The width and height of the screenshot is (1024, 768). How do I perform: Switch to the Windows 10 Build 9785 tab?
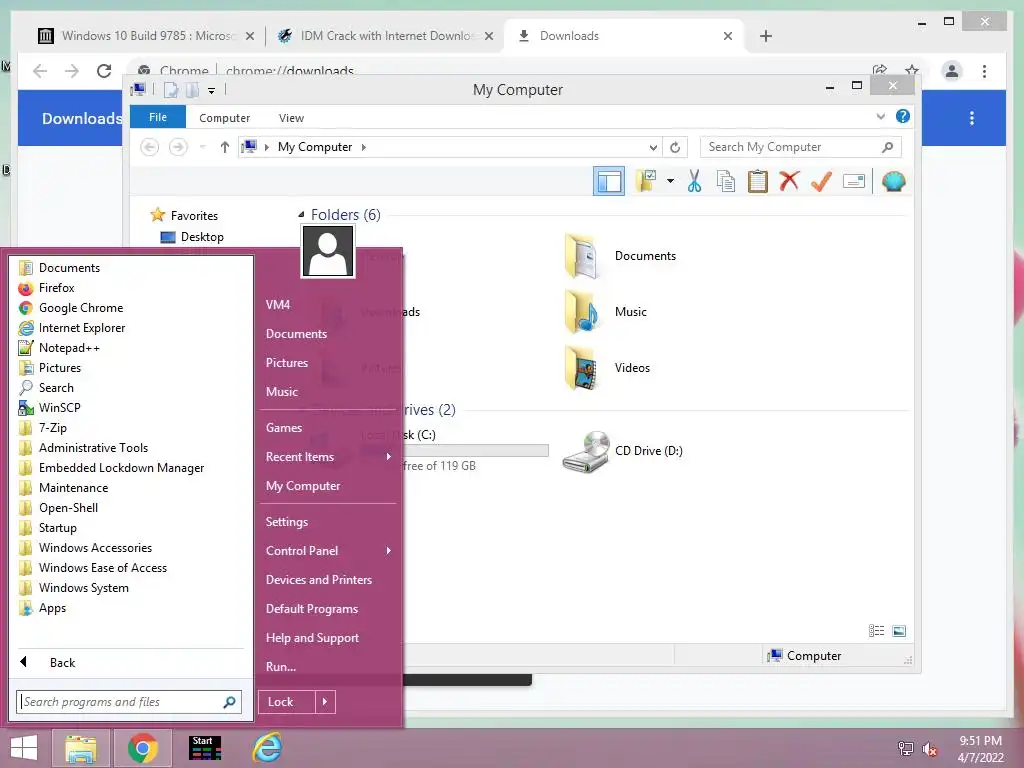(146, 36)
